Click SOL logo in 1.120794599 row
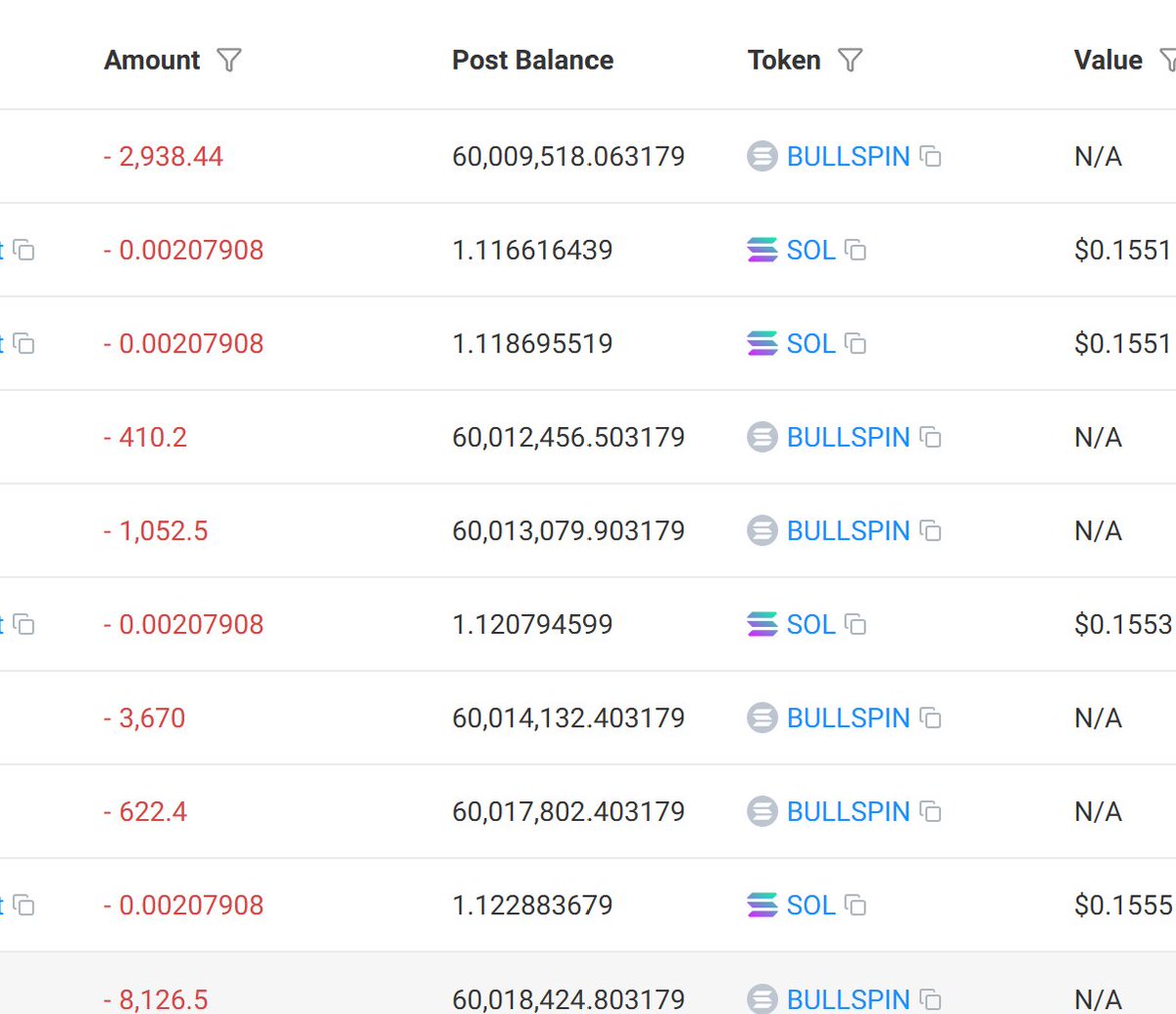The width and height of the screenshot is (1176, 1014). tap(762, 625)
